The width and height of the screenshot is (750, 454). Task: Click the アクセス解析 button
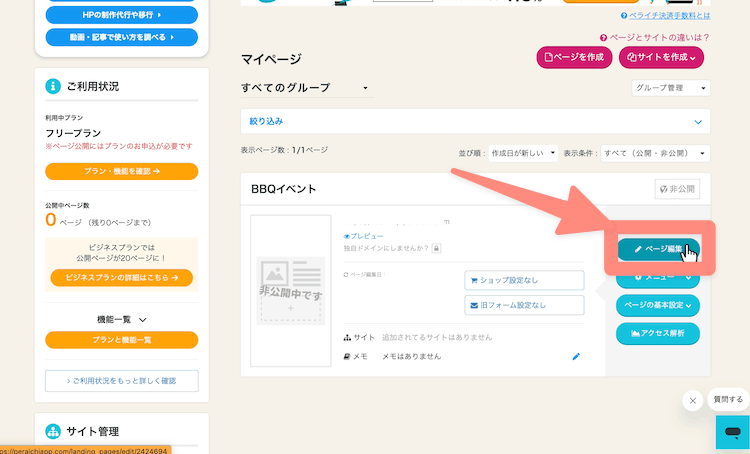coord(658,333)
